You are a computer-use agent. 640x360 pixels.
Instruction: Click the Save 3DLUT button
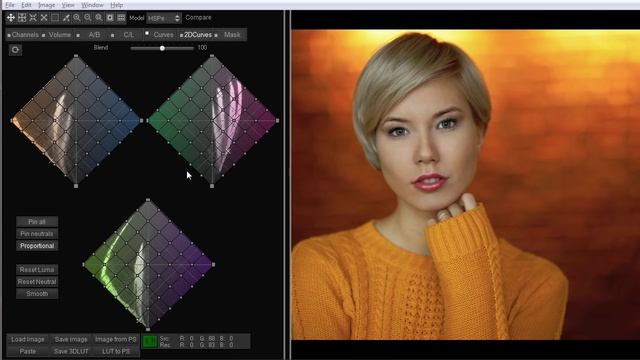point(71,351)
